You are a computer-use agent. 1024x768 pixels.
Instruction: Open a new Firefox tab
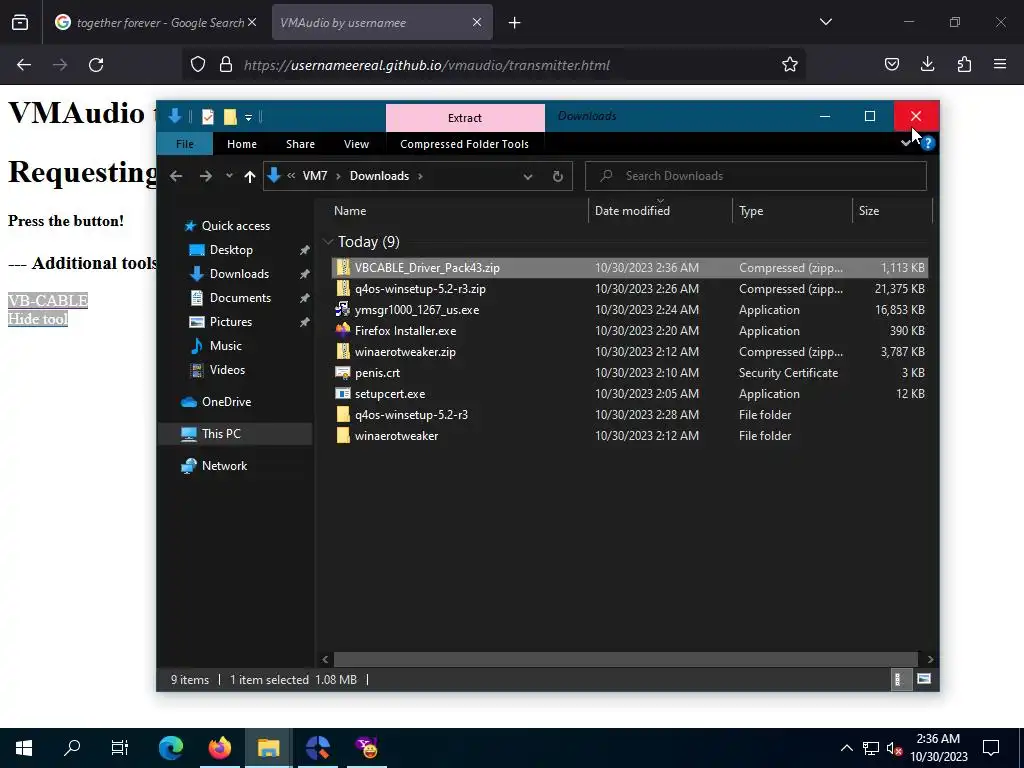515,23
